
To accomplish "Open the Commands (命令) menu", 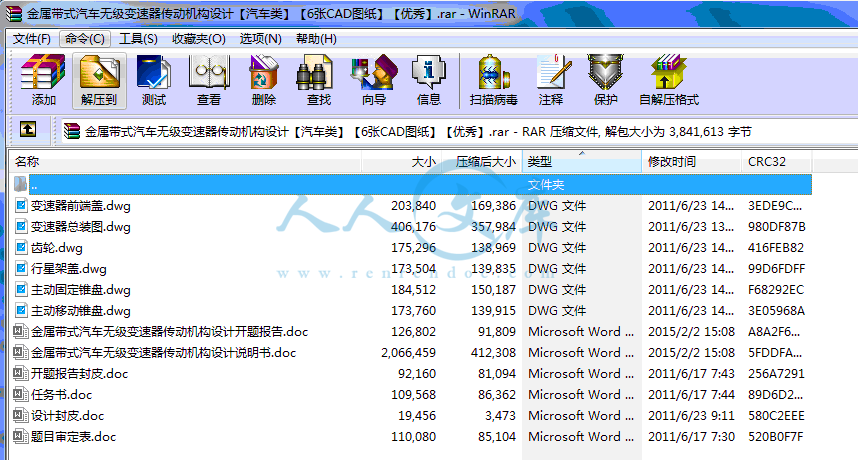I will coord(85,39).
